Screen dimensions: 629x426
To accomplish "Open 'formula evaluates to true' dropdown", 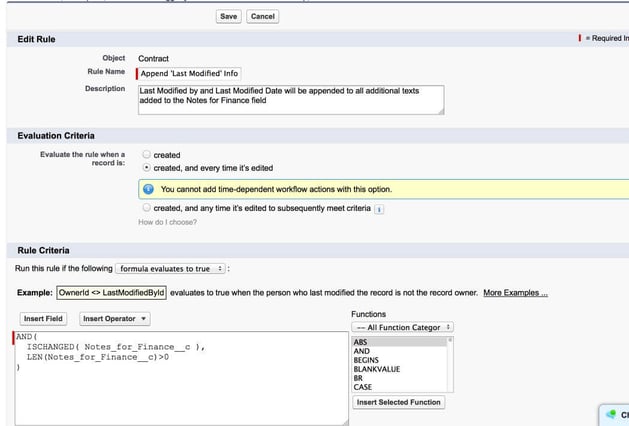I will point(170,269).
